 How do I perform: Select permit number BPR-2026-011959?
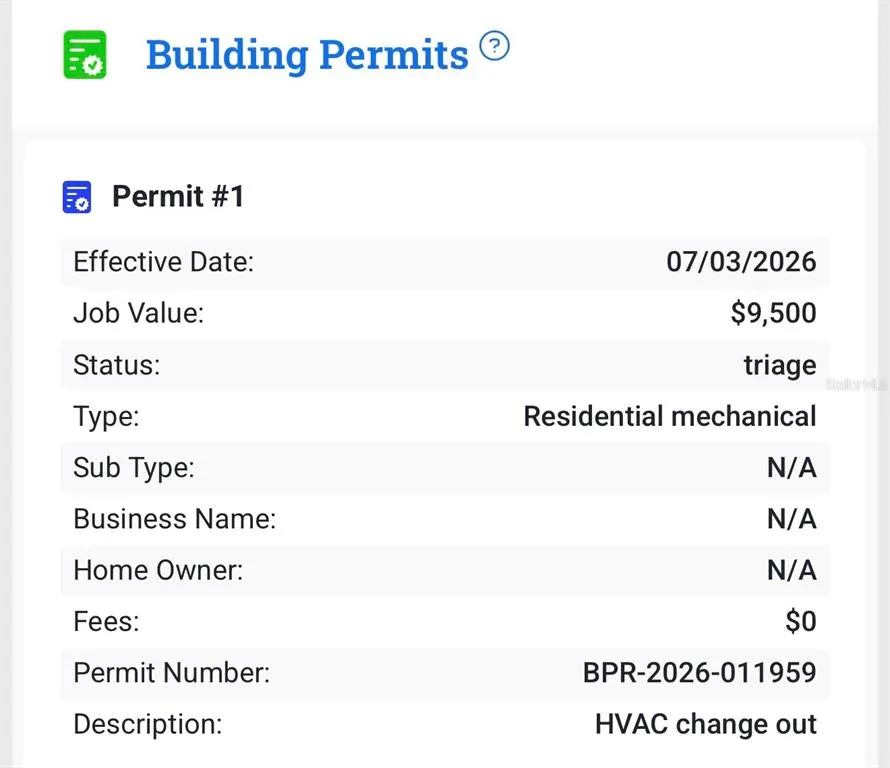click(700, 673)
